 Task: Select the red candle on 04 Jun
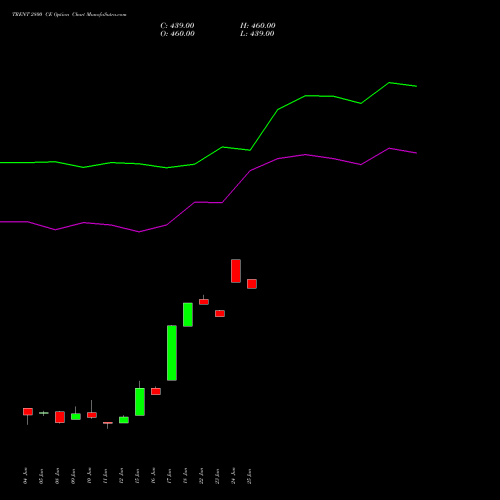(x=28, y=412)
